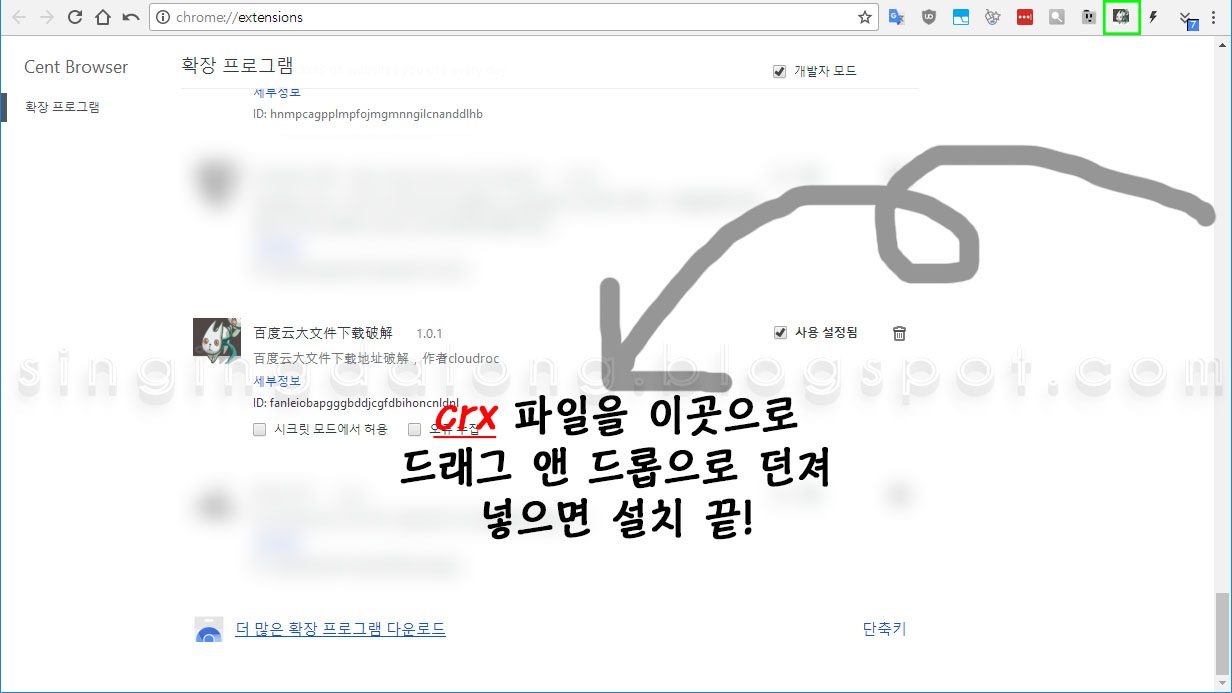Click the version number 1.0.1
Viewport: 1232px width, 693px height.
(x=429, y=333)
